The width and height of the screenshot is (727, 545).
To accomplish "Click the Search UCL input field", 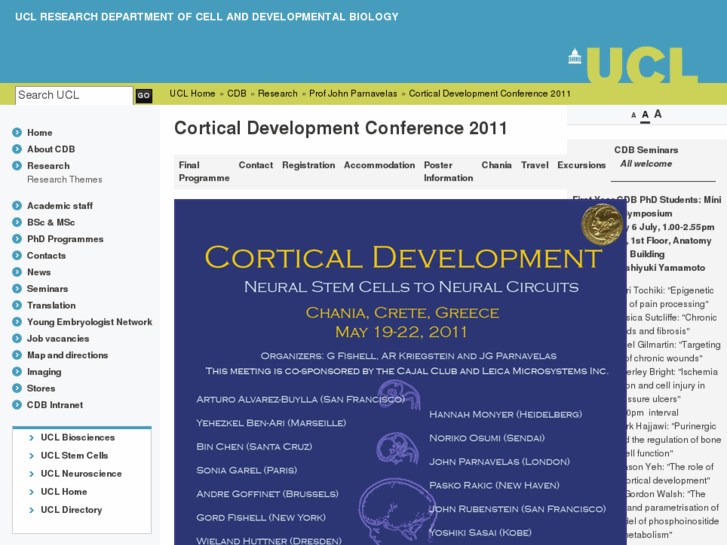I will tap(74, 95).
